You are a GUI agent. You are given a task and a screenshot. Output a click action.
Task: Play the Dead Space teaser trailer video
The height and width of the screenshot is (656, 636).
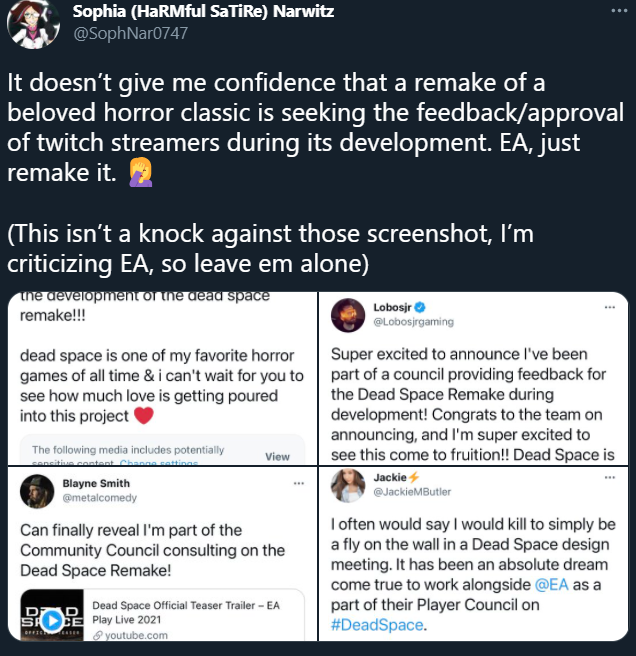coord(52,618)
